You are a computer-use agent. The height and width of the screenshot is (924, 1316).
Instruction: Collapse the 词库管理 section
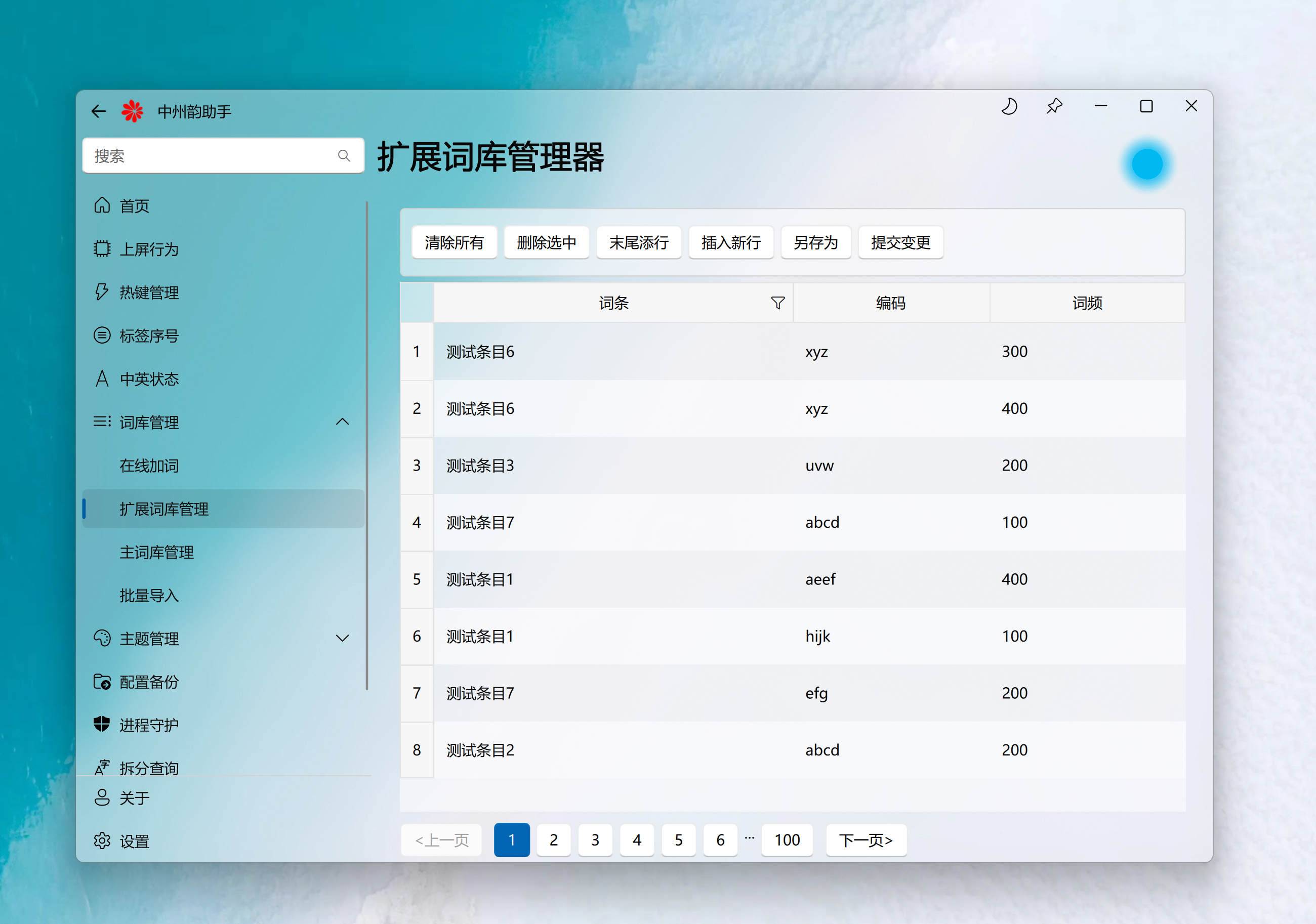(x=342, y=423)
